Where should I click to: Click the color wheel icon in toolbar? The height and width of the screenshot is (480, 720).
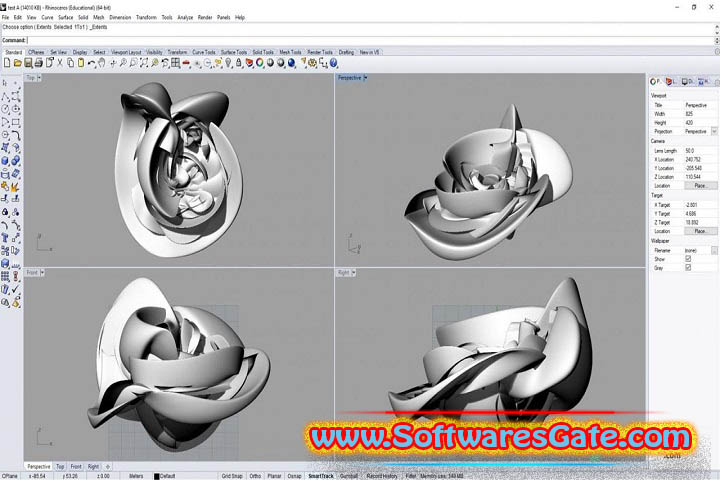[260, 63]
